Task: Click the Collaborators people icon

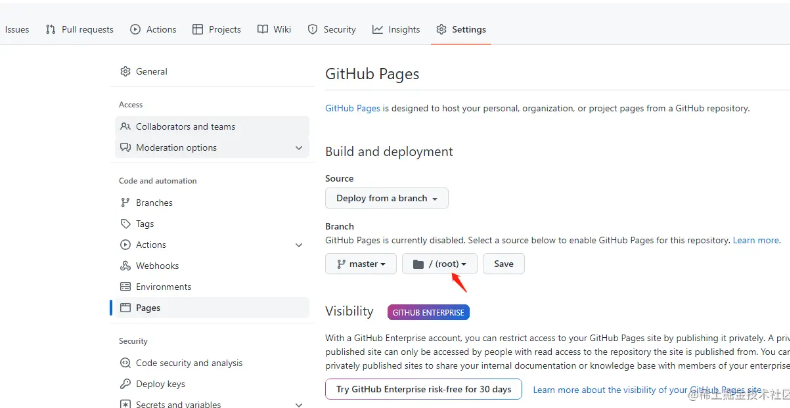Action: coord(125,126)
